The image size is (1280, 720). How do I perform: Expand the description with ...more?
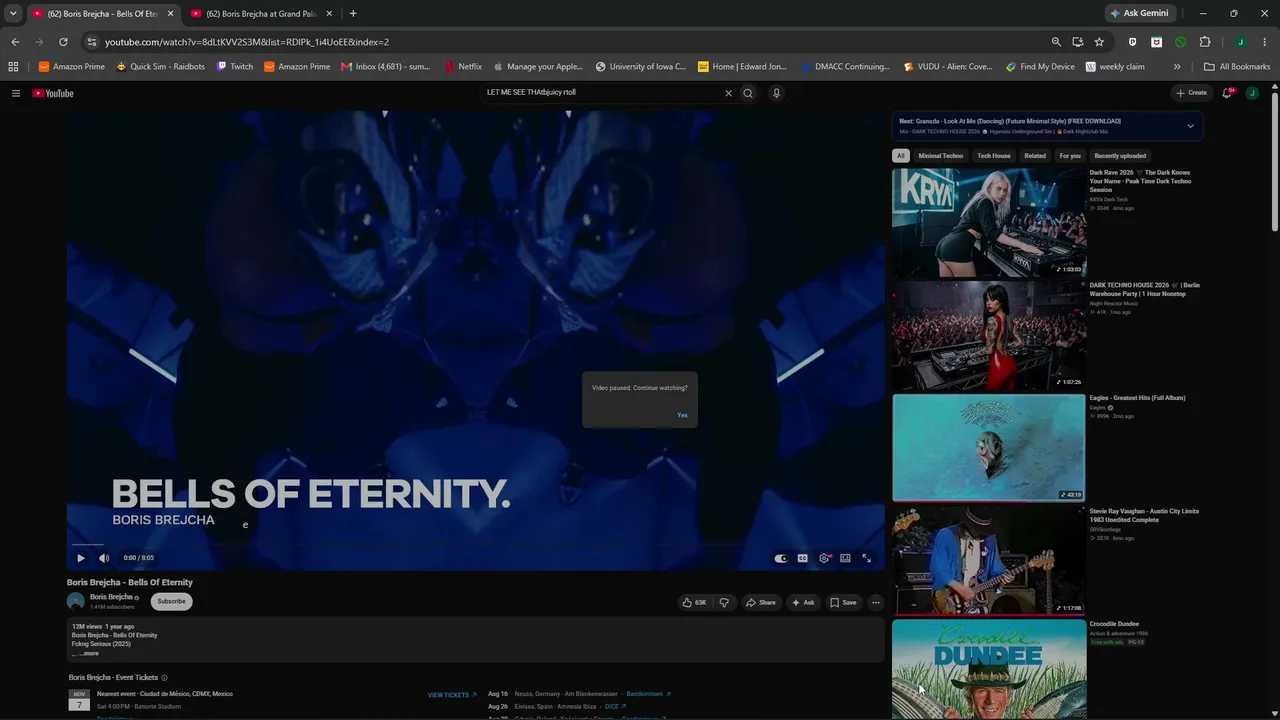tap(90, 653)
